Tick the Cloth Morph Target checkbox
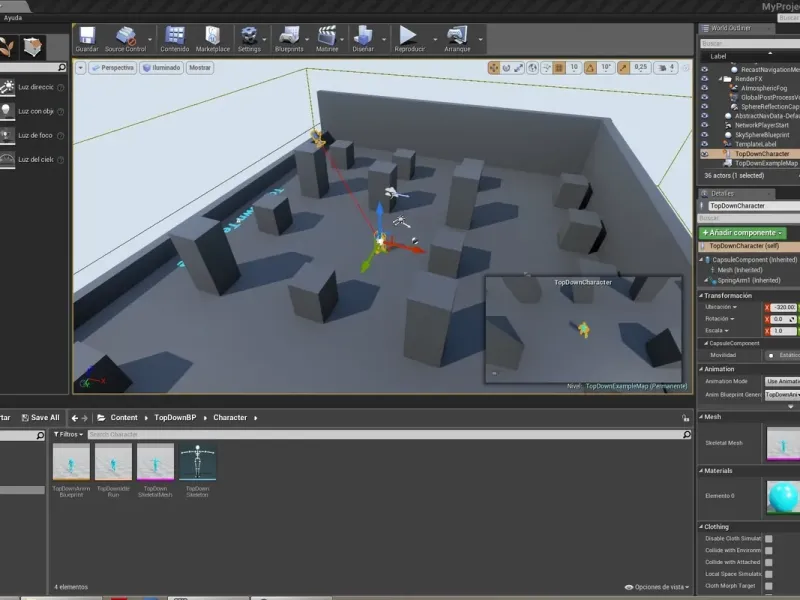 (x=768, y=586)
